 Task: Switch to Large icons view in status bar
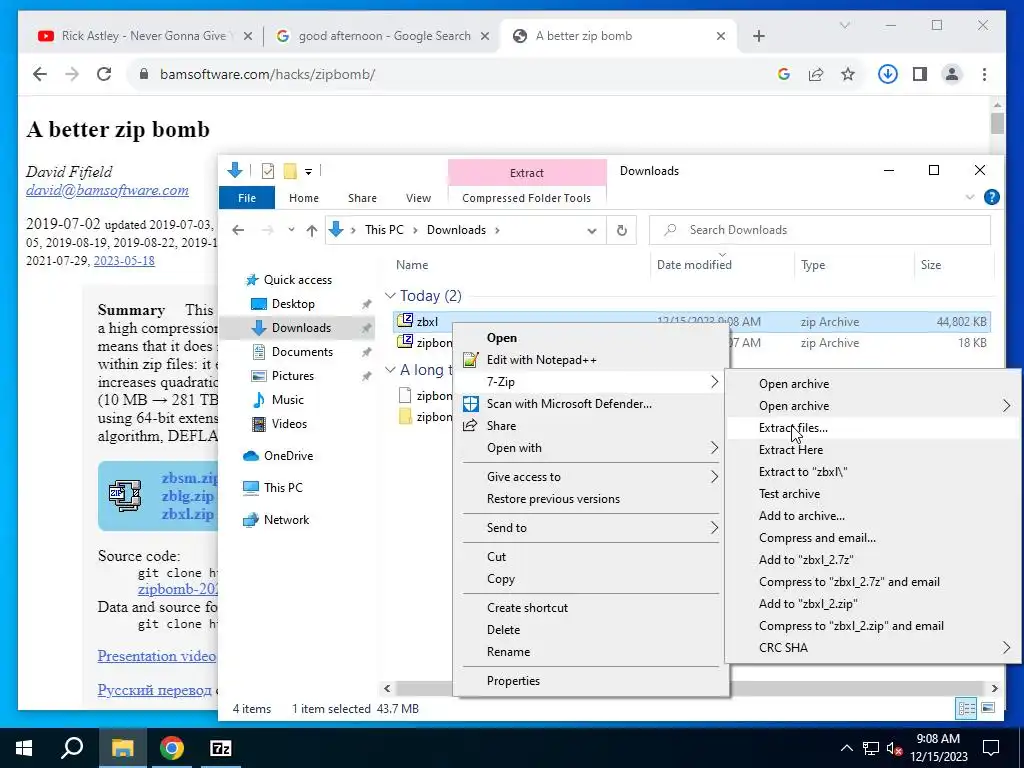pyautogui.click(x=988, y=708)
